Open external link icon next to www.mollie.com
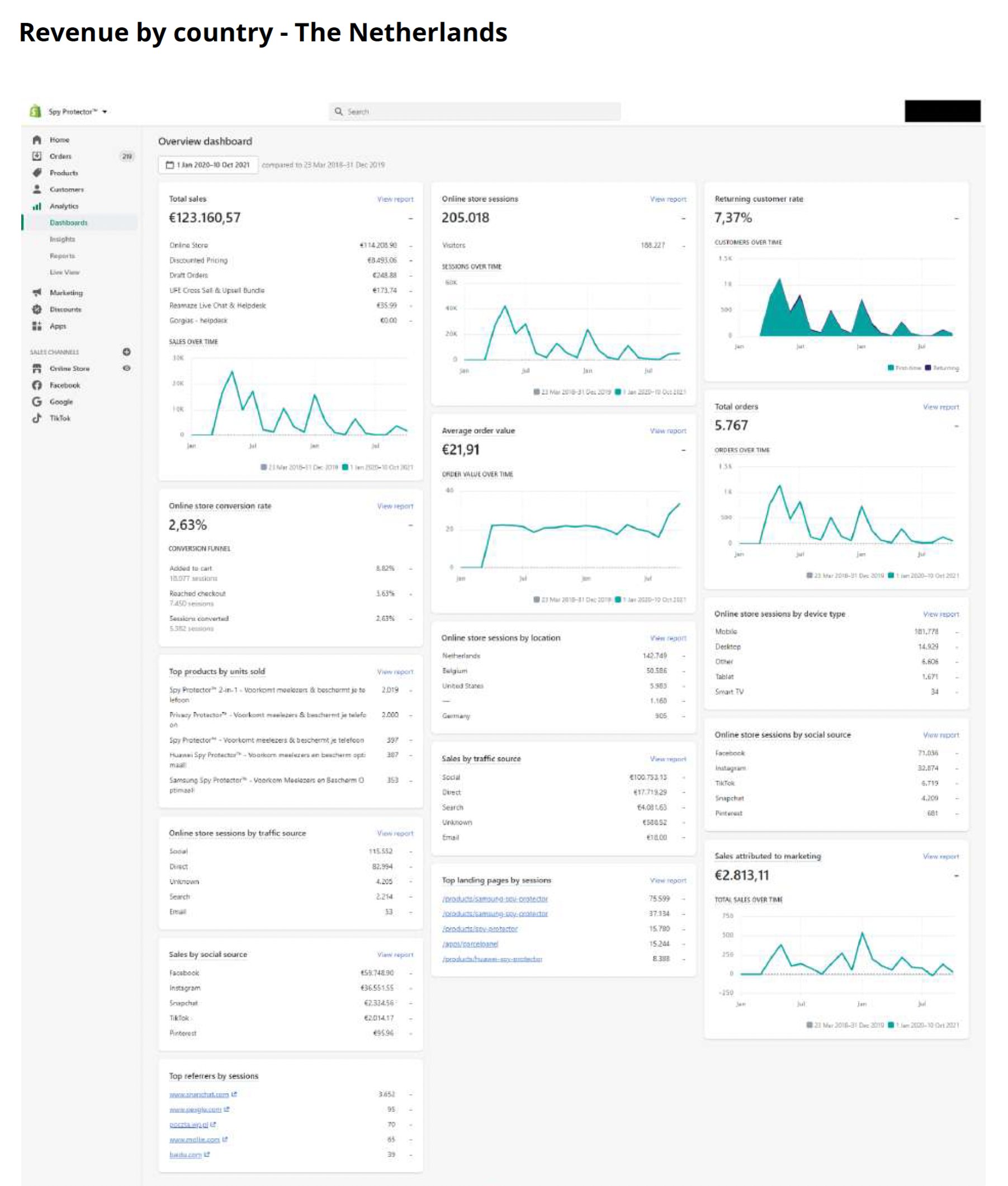The image size is (1008, 1186). [225, 1139]
